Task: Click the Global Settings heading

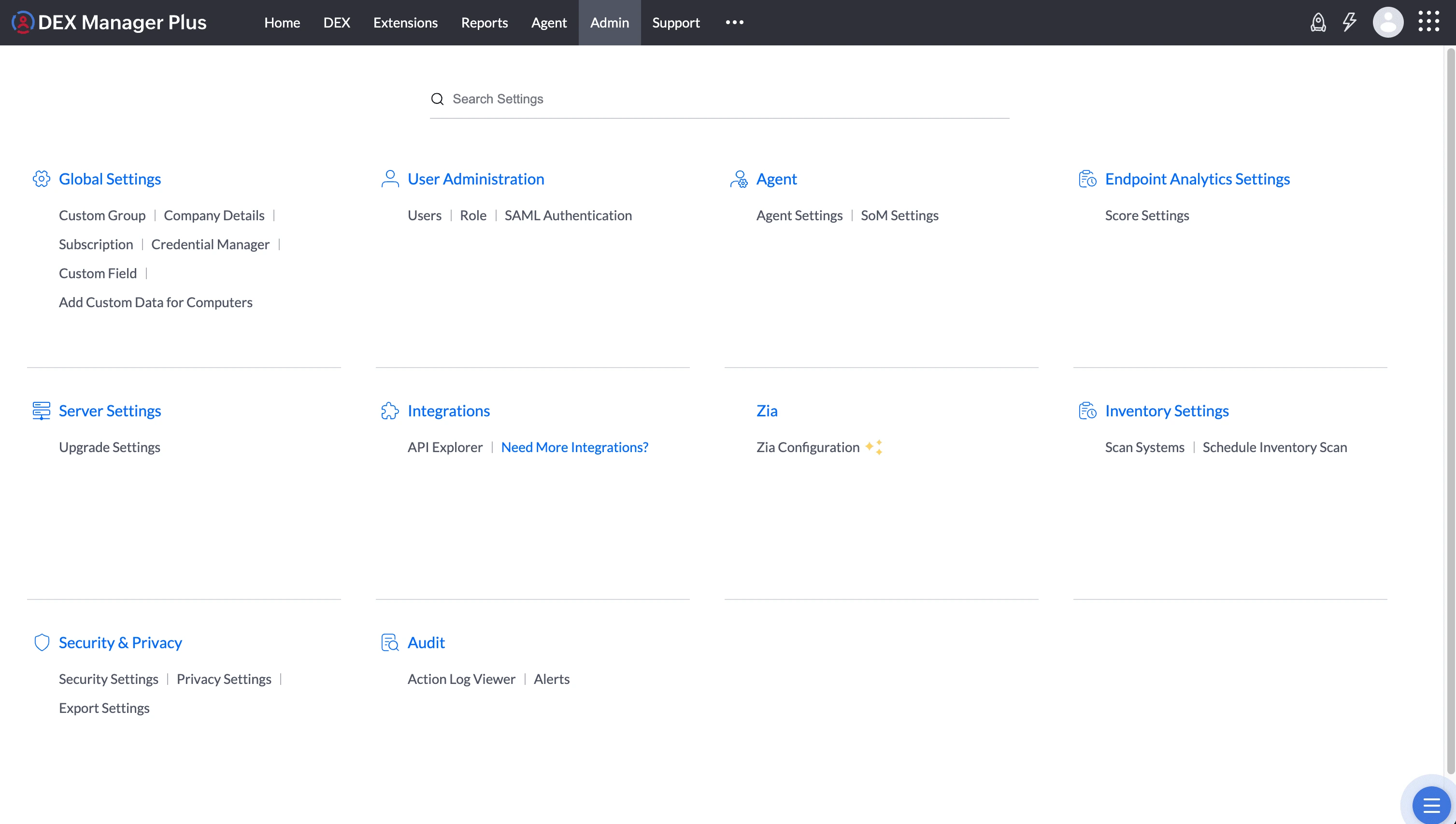Action: click(110, 179)
